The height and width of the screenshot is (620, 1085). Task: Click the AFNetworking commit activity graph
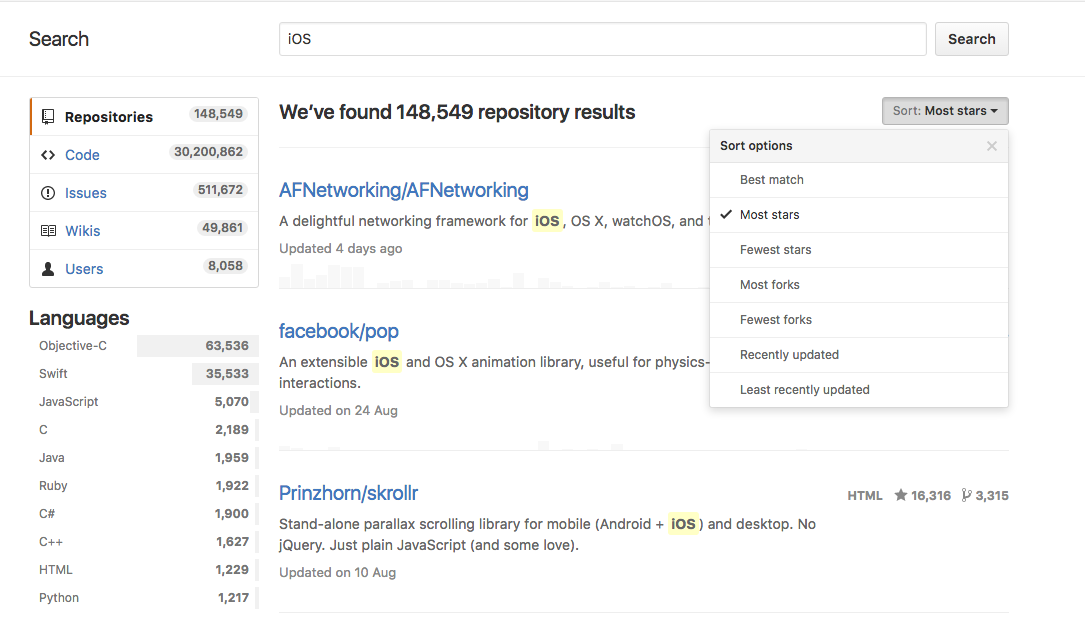pos(494,277)
